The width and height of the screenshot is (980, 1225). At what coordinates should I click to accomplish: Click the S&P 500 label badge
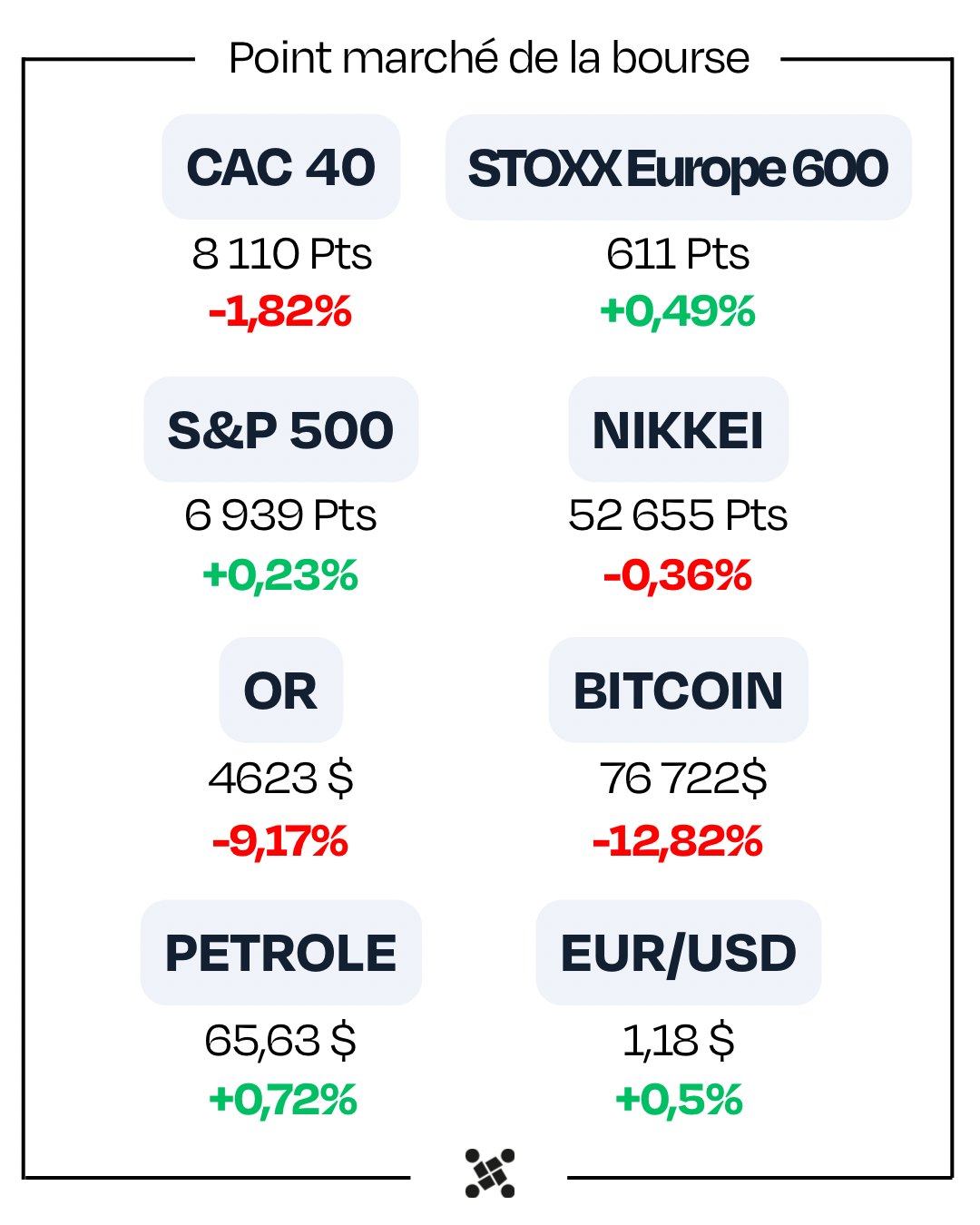click(281, 430)
